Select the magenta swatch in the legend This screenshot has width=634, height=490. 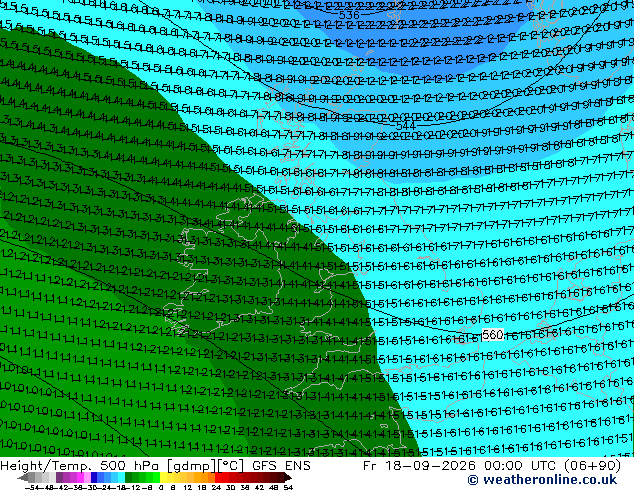coord(80,477)
